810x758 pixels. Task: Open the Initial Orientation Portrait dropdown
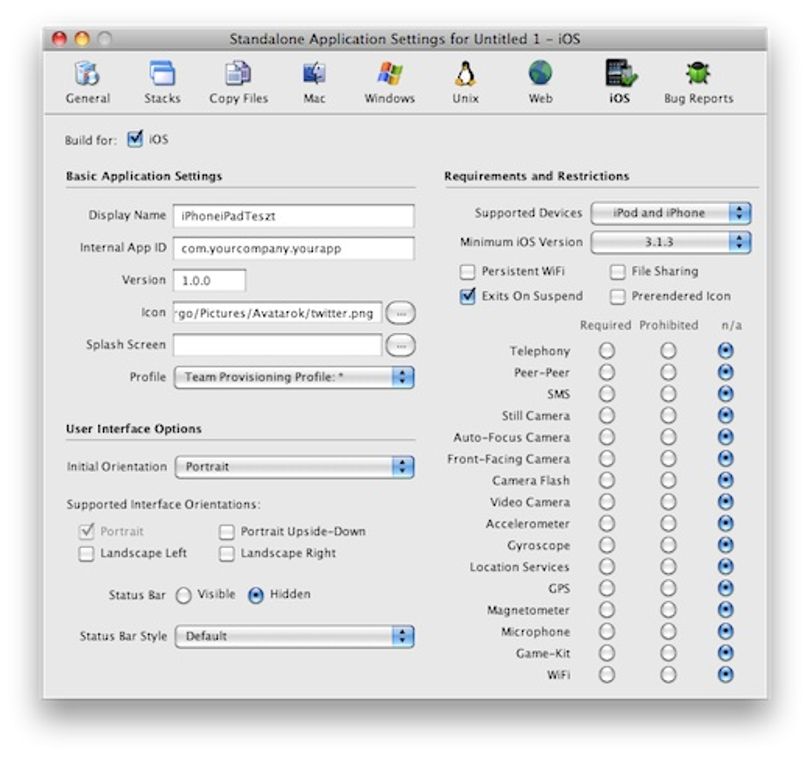point(294,467)
